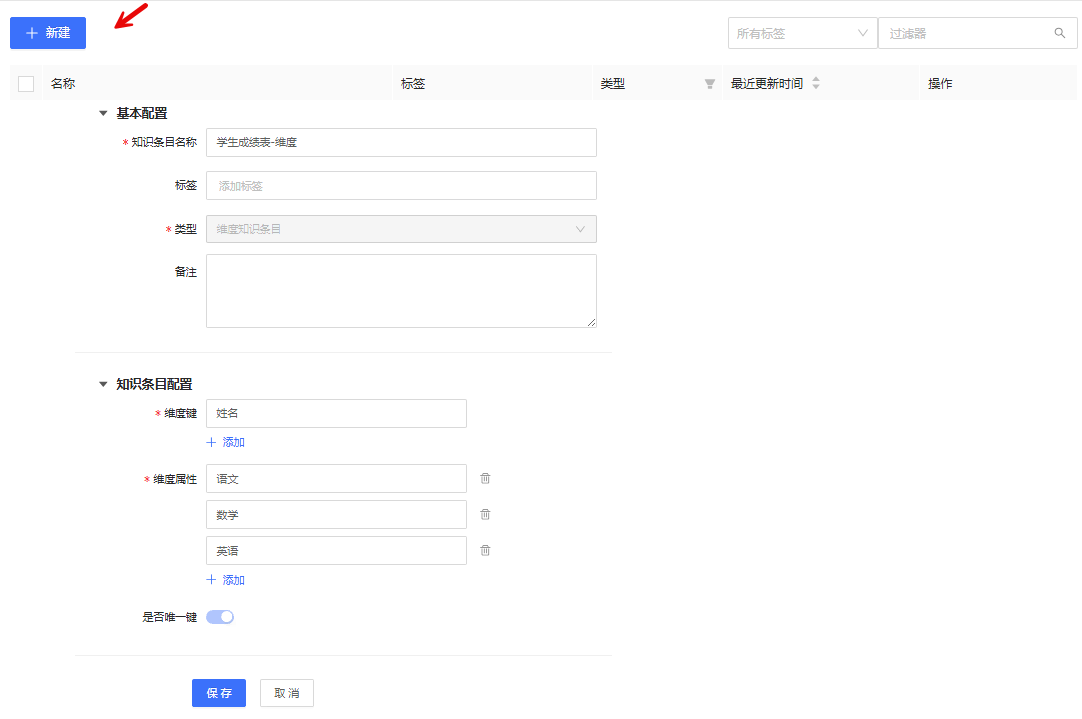Viewport: 1082px width, 719px height.
Task: Delete the 语文 dimension attribute row
Action: [485, 478]
